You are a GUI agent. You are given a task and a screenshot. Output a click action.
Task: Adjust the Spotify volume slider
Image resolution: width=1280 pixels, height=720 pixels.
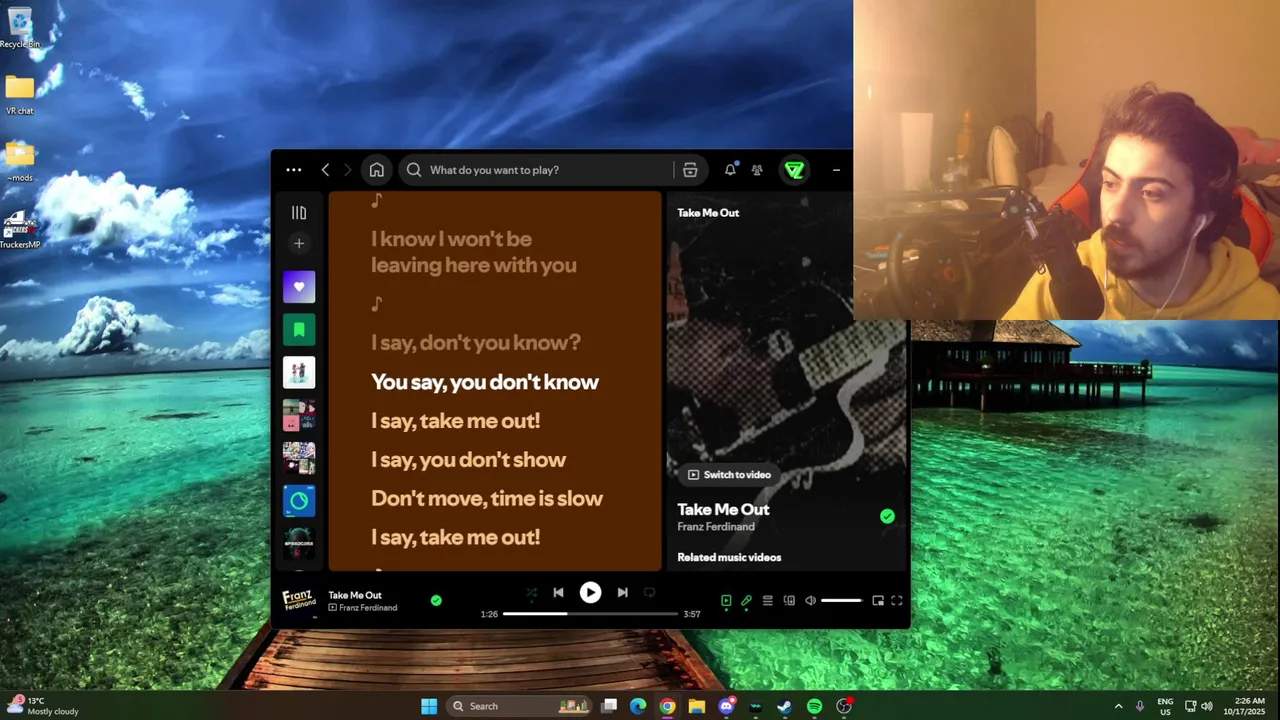tap(841, 601)
